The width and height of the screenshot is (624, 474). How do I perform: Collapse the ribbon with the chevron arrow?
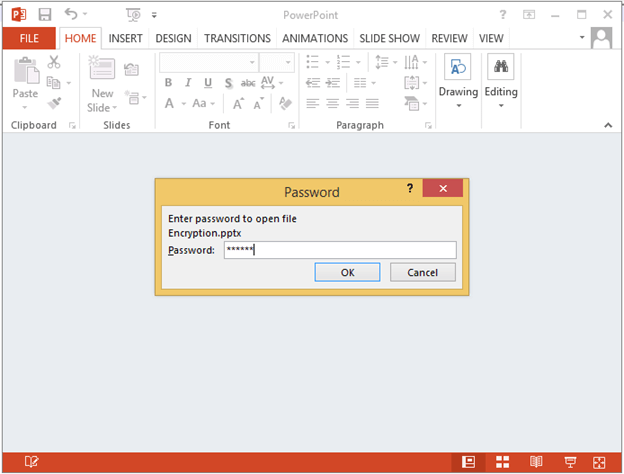[607, 125]
